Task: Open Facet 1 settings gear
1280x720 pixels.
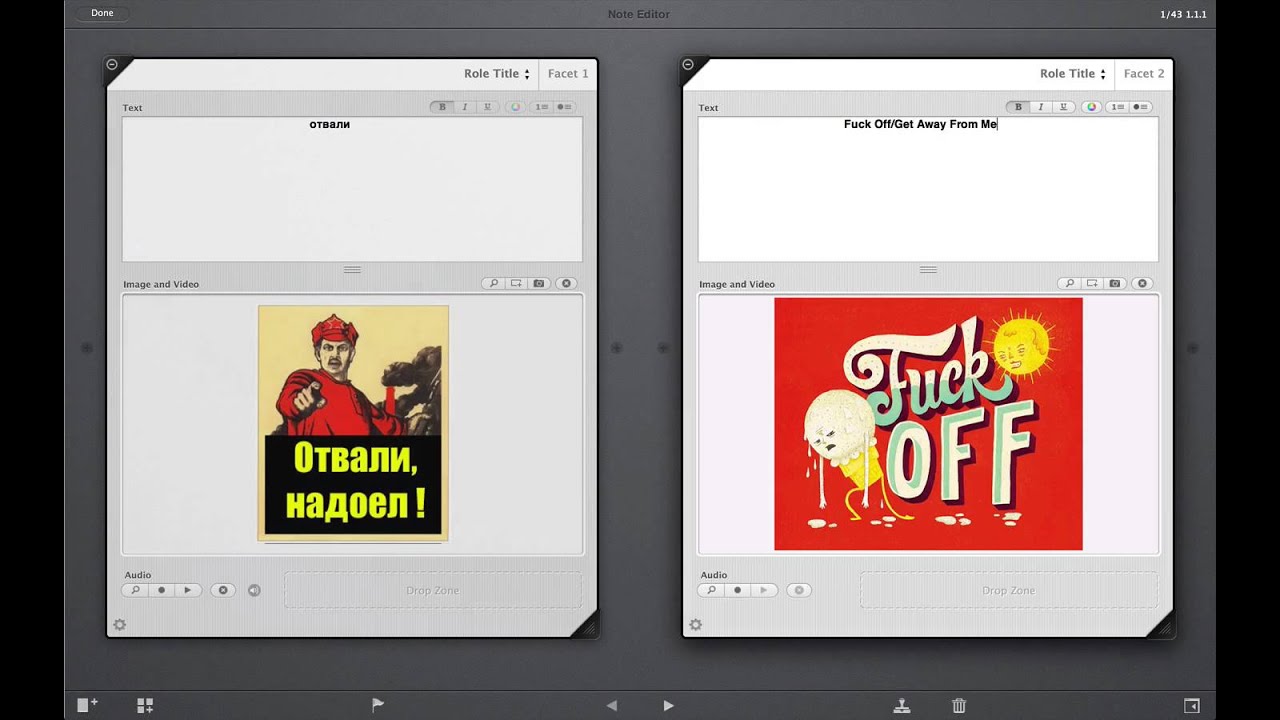Action: pos(120,625)
